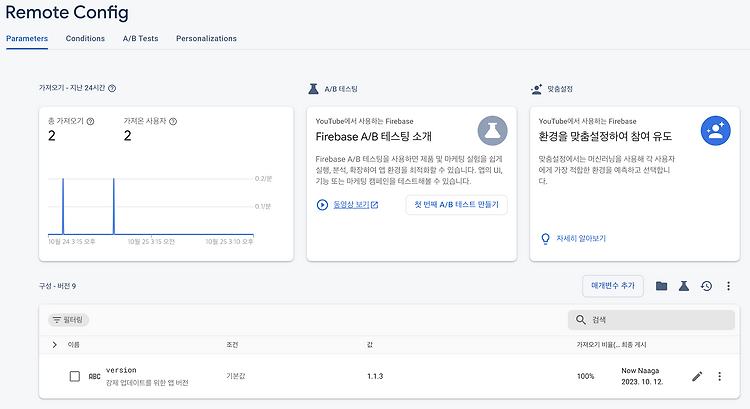Click the folder group icon in config toolbar

click(x=662, y=286)
